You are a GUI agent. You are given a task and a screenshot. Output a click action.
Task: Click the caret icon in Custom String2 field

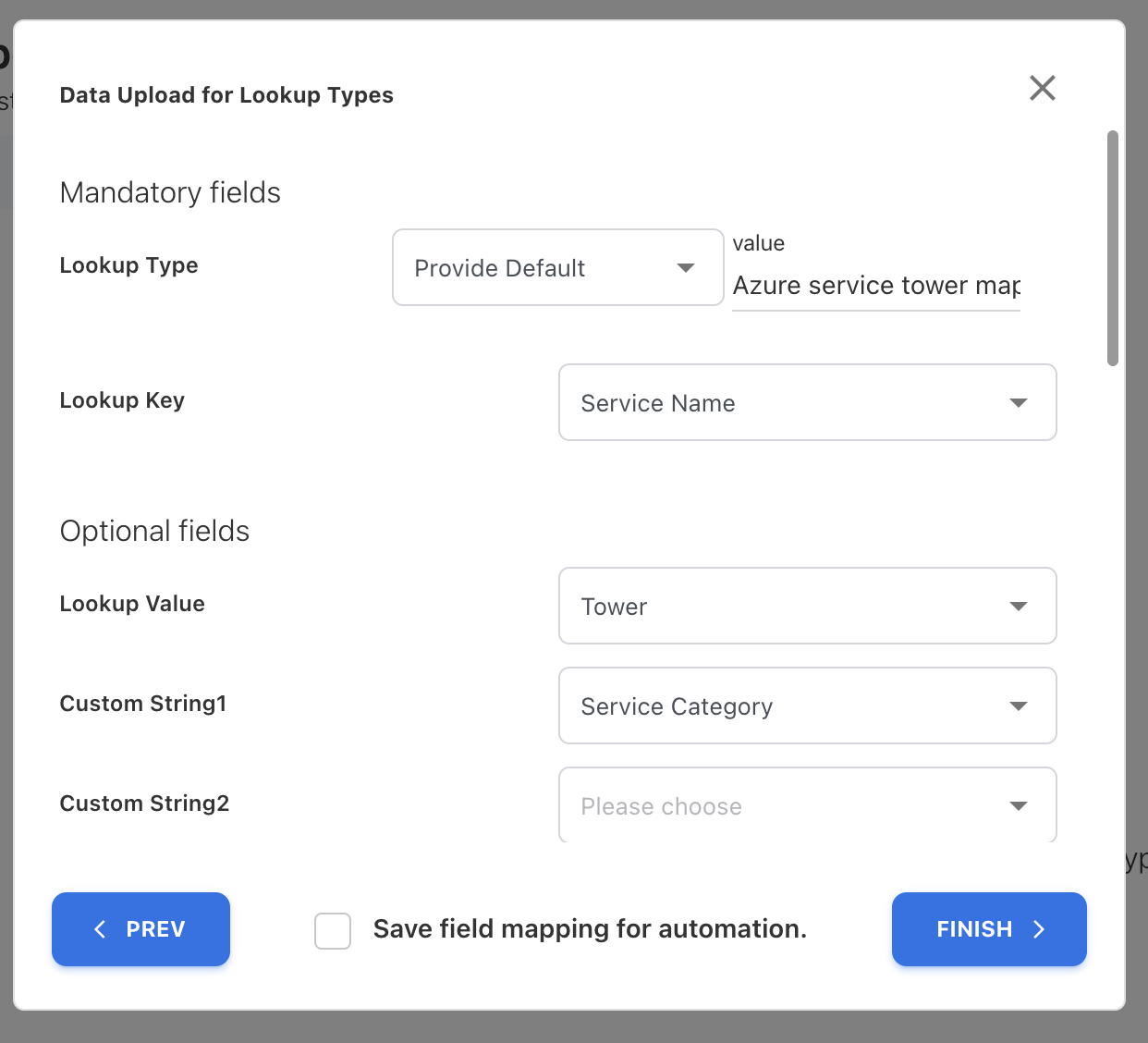click(1018, 806)
